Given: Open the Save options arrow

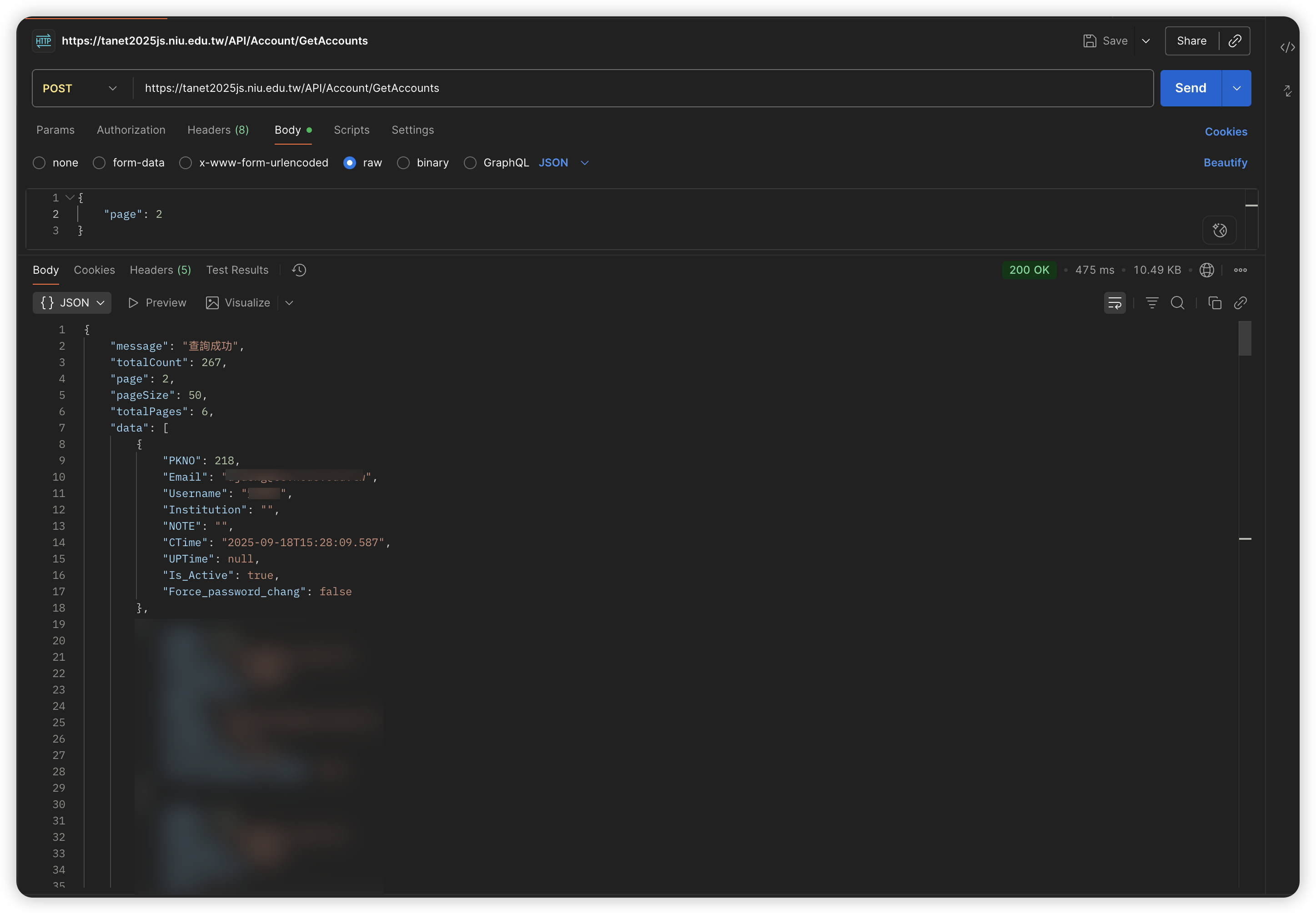Looking at the screenshot, I should click(1145, 40).
